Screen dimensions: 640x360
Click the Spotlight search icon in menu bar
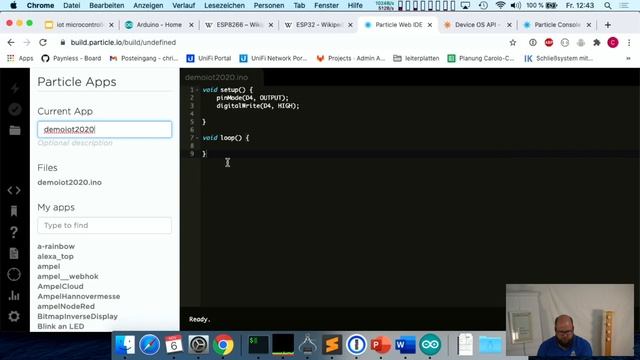608,5
